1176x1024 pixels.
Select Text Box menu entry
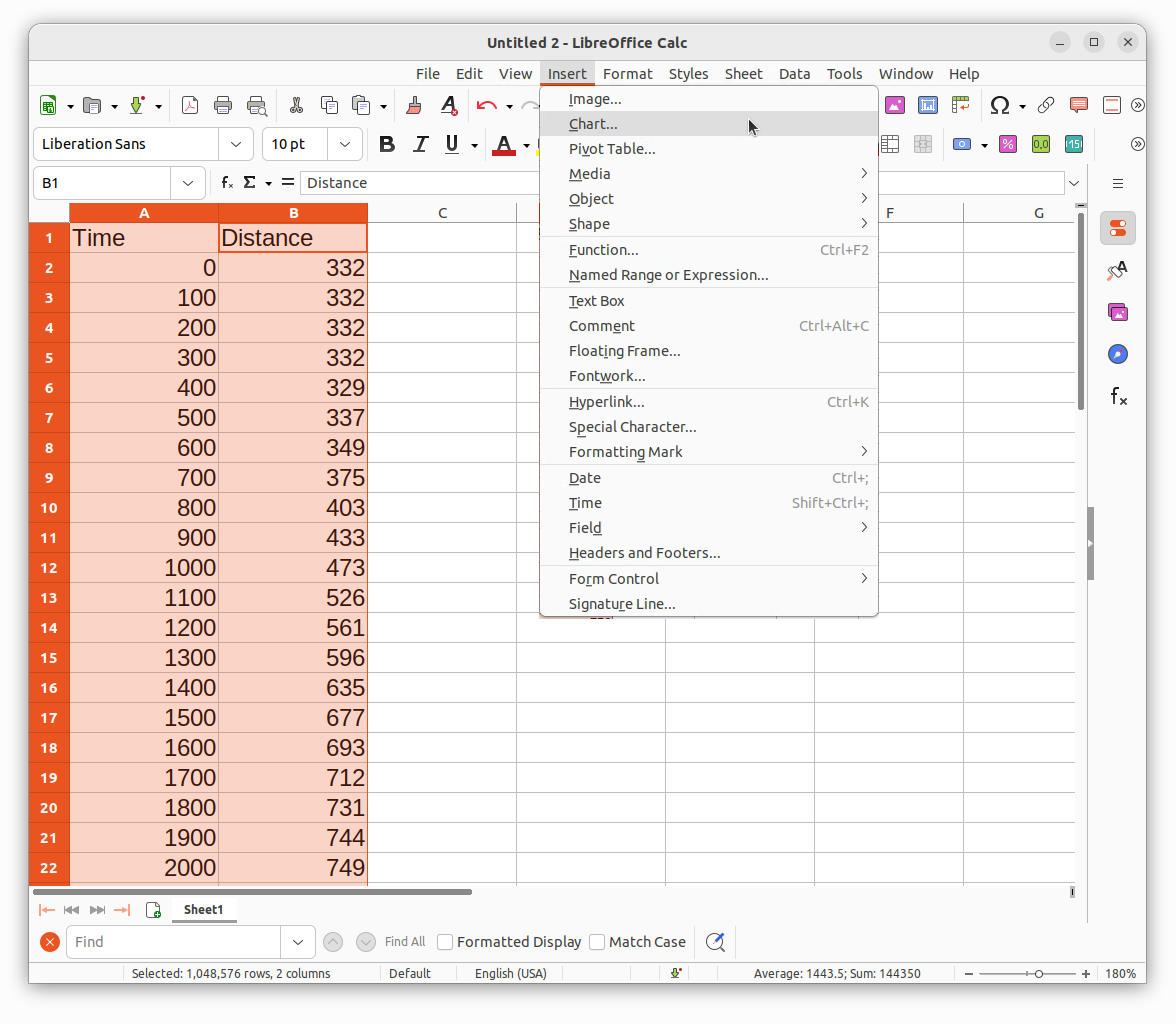709,301
